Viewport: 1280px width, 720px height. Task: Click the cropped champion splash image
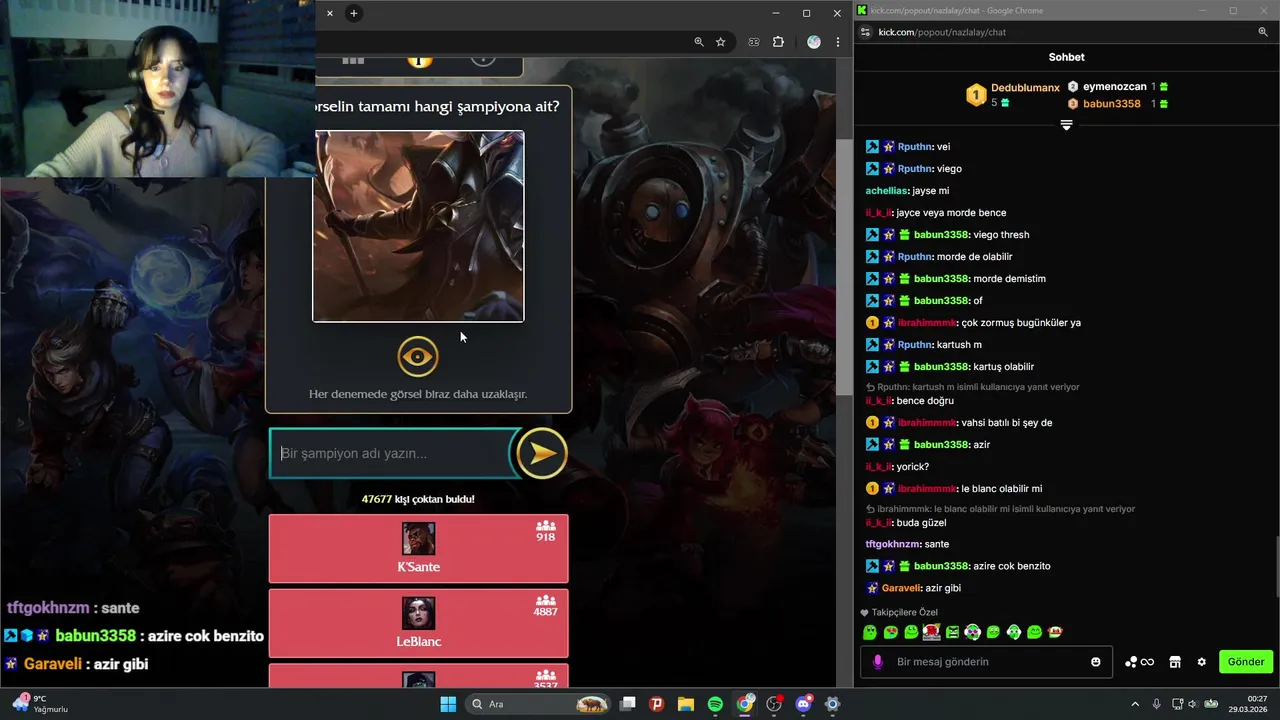418,226
